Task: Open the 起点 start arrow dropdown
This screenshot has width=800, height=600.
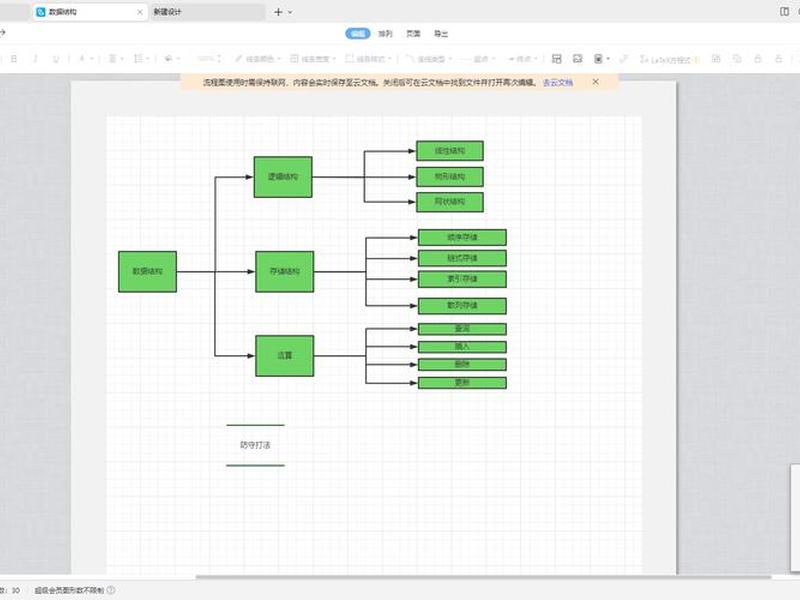Action: pos(478,59)
